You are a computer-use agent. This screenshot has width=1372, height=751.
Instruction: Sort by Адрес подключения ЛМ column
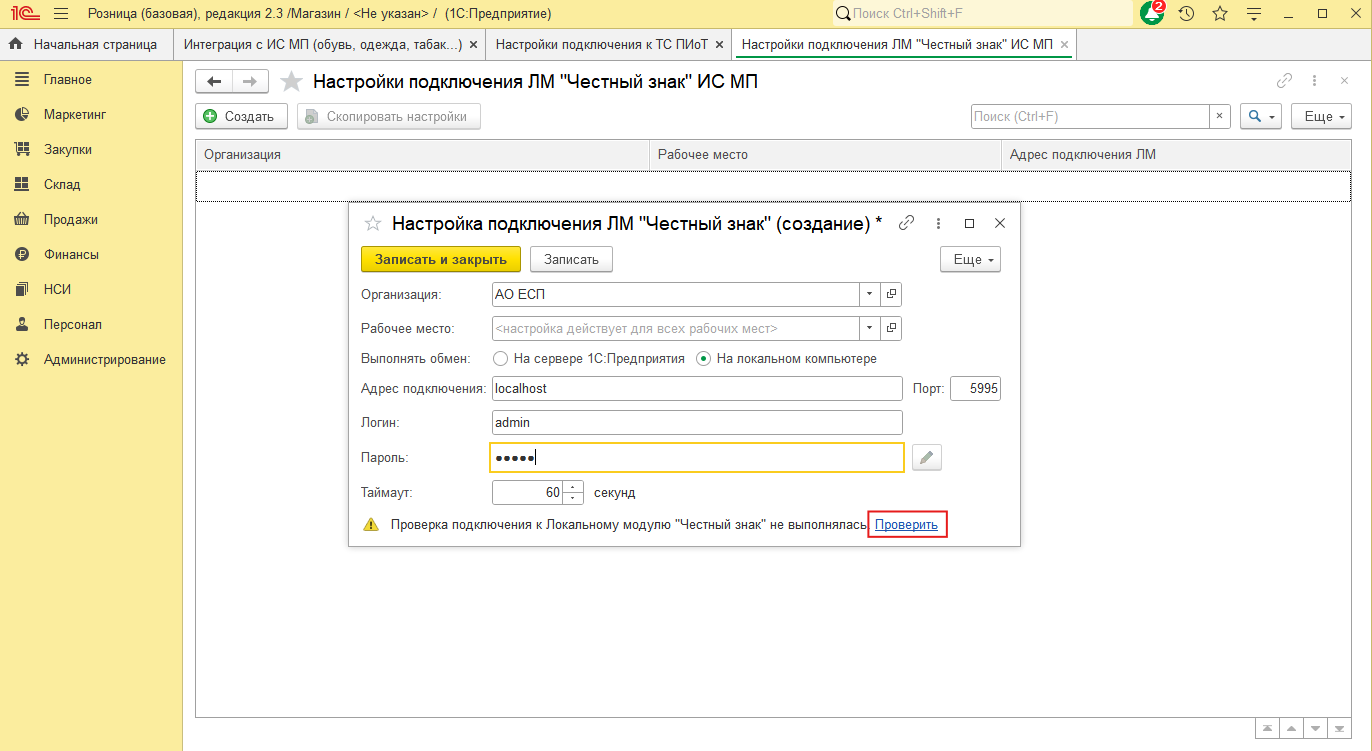pos(1176,155)
